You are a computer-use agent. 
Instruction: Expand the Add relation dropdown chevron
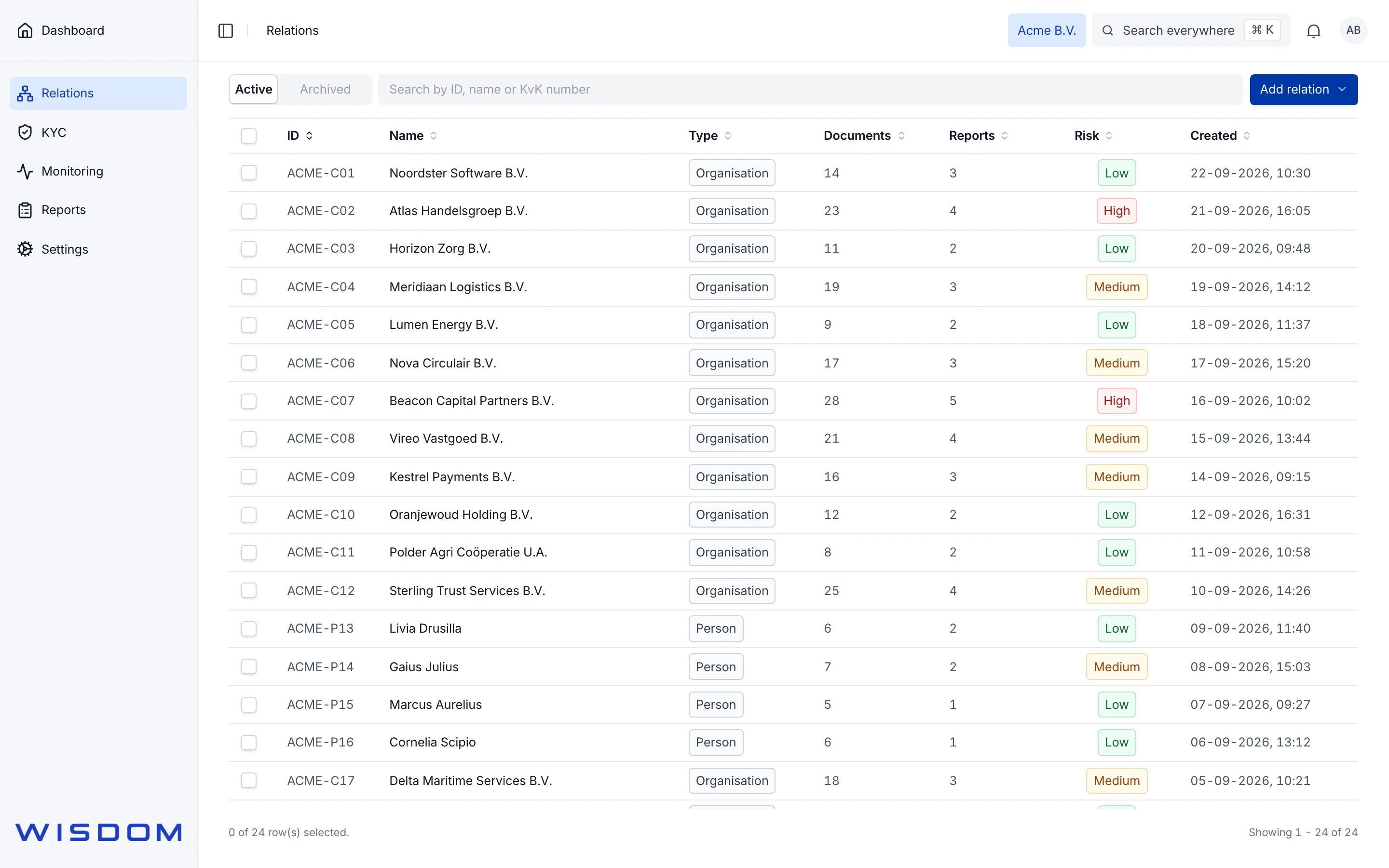coord(1342,90)
